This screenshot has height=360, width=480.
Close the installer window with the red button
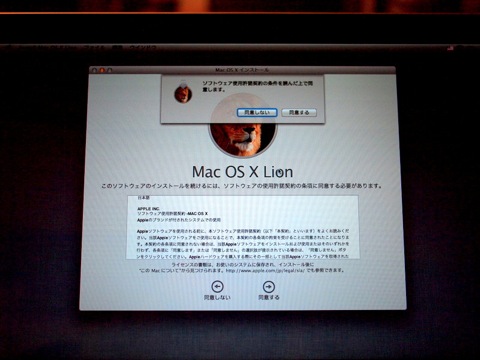94,70
